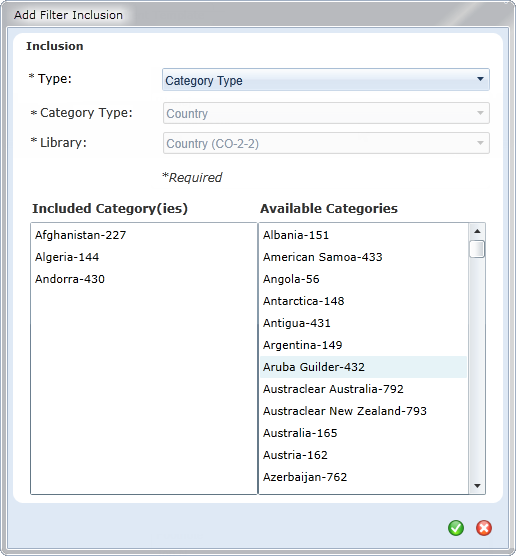The width and height of the screenshot is (516, 556).
Task: Select the highlighted Aruba Guilder-432 item
Action: [364, 367]
